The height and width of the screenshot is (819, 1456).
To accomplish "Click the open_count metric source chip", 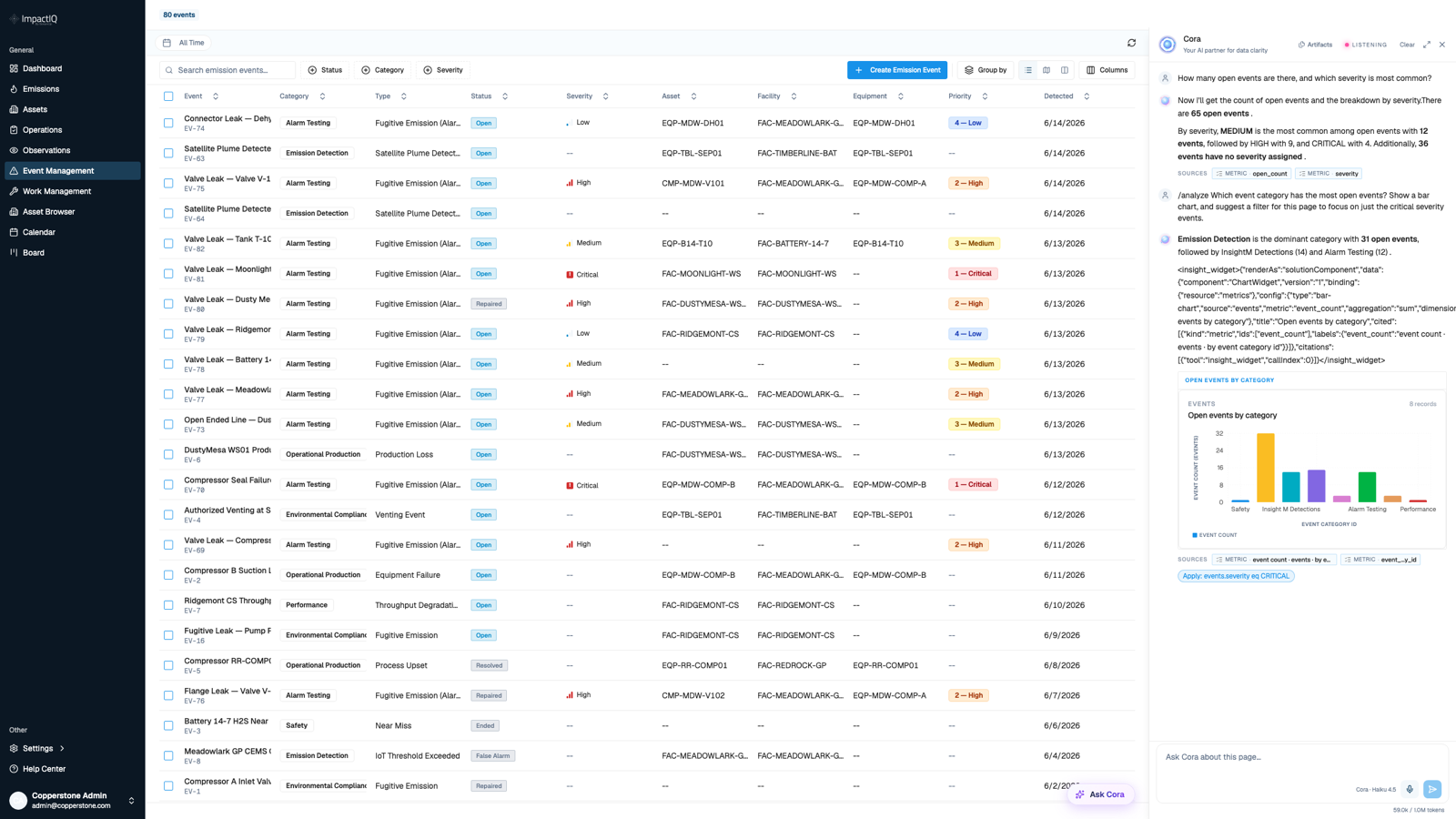I will tap(1251, 173).
